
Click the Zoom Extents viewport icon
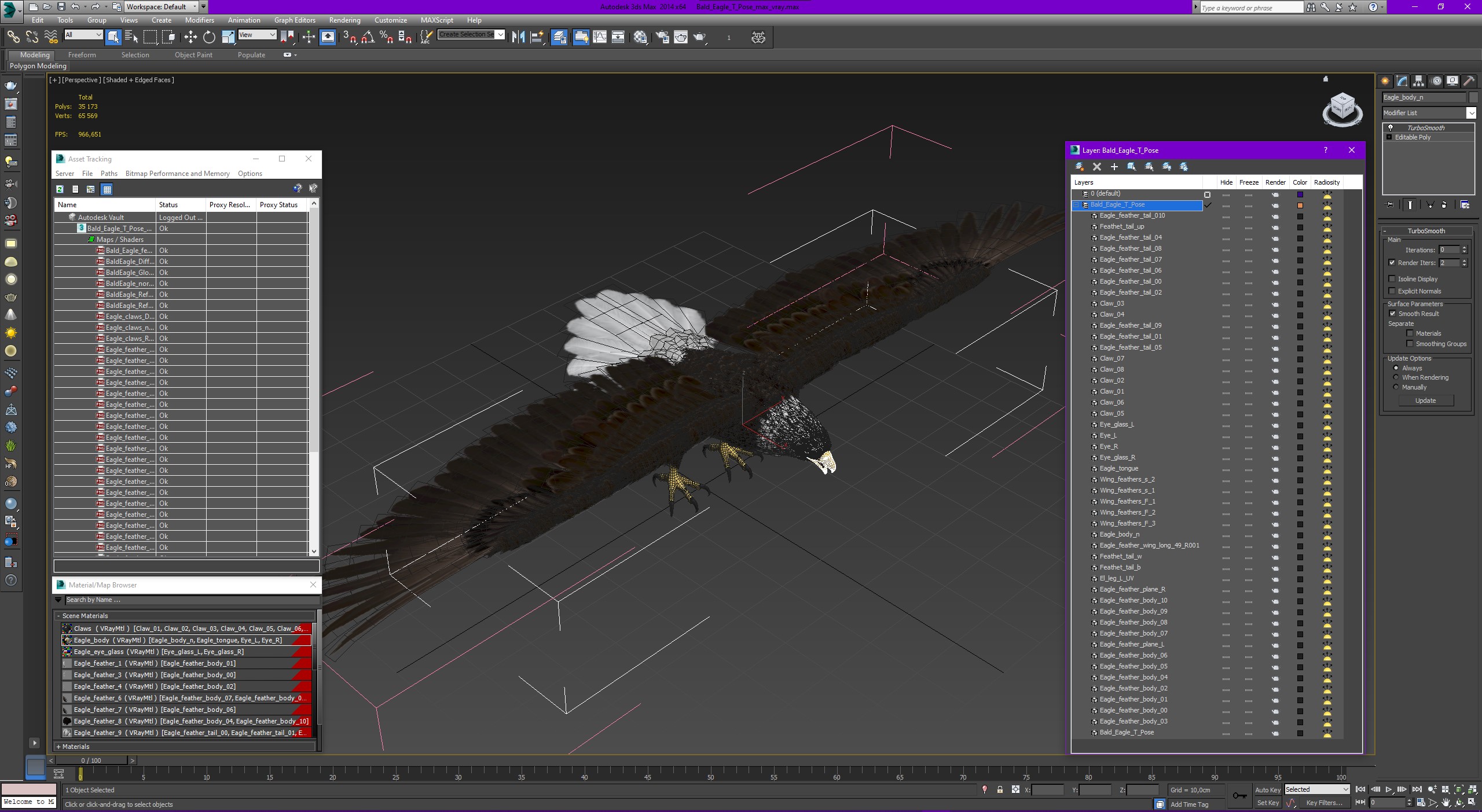[x=1459, y=789]
